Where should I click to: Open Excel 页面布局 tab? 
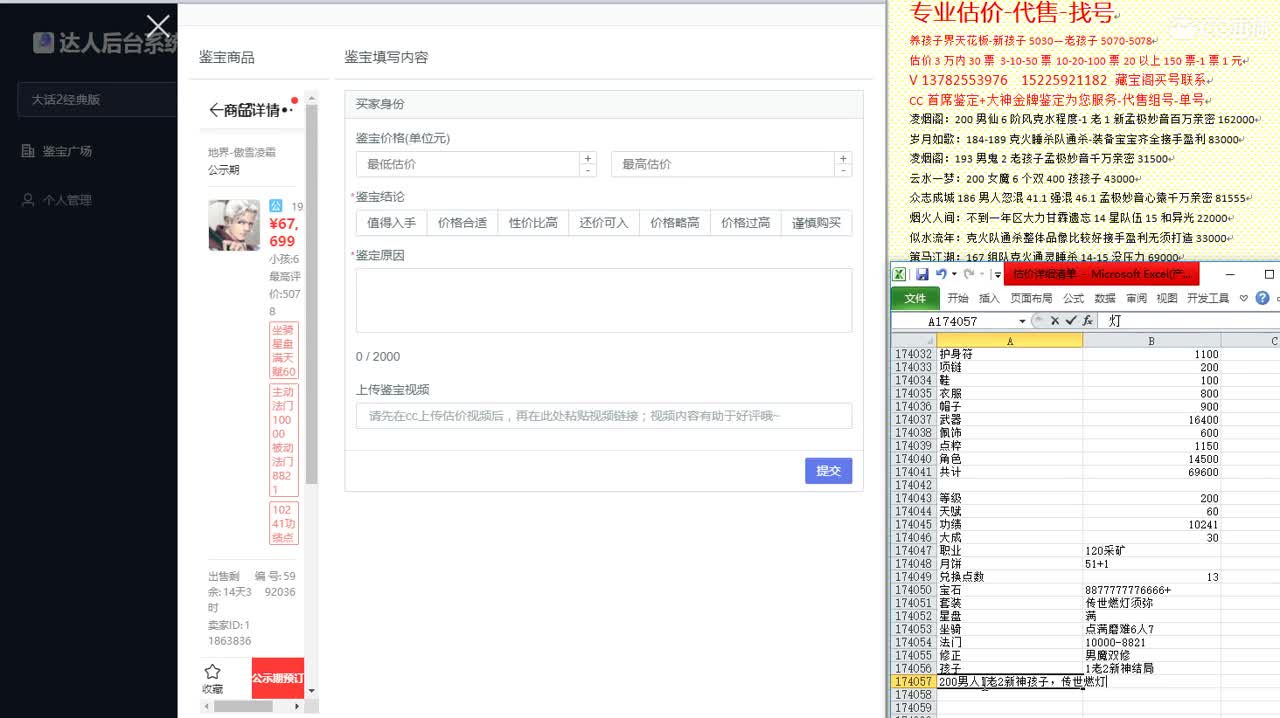click(x=1031, y=298)
